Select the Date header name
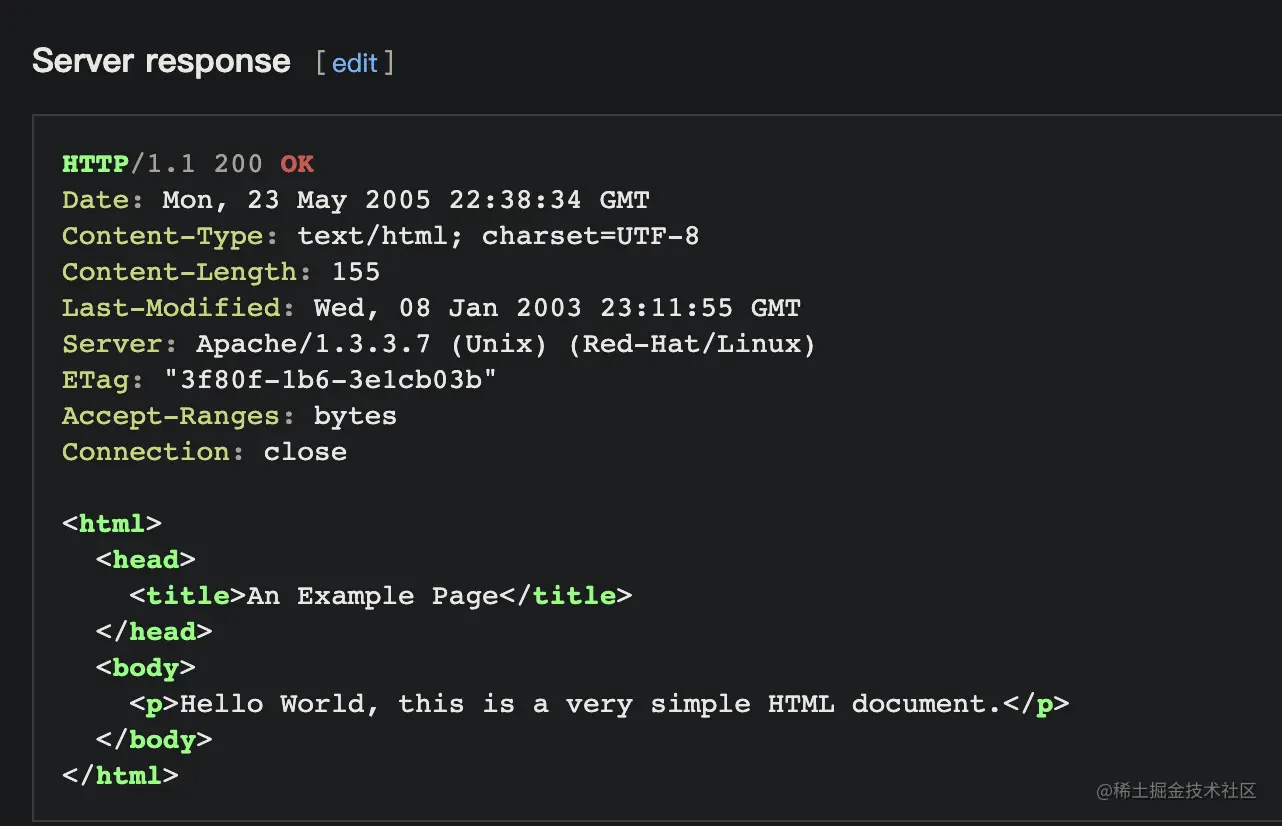 (96, 200)
